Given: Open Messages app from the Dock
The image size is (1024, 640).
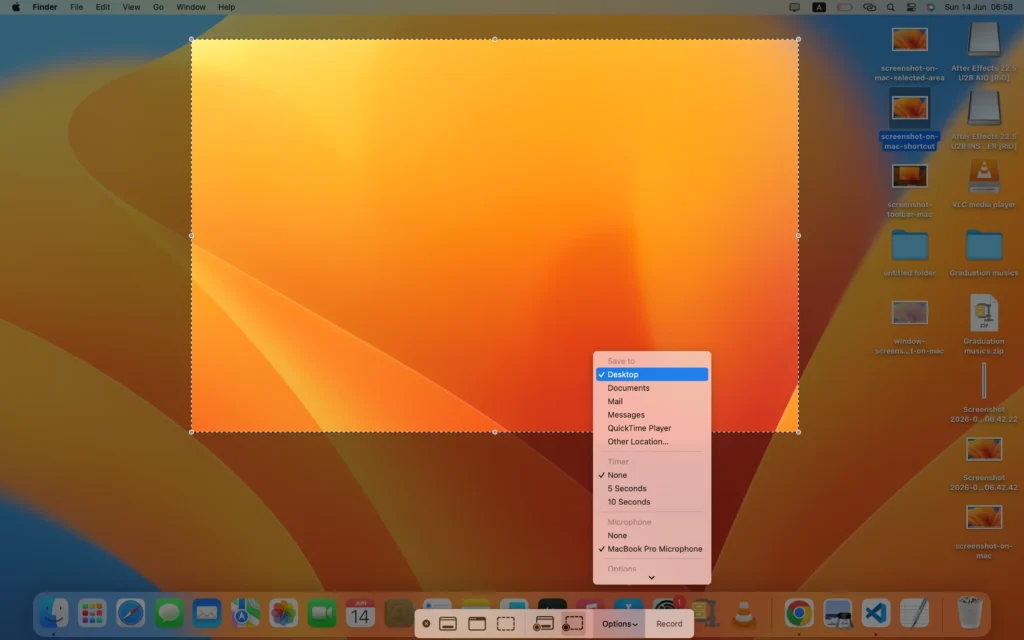Looking at the screenshot, I should [x=168, y=614].
